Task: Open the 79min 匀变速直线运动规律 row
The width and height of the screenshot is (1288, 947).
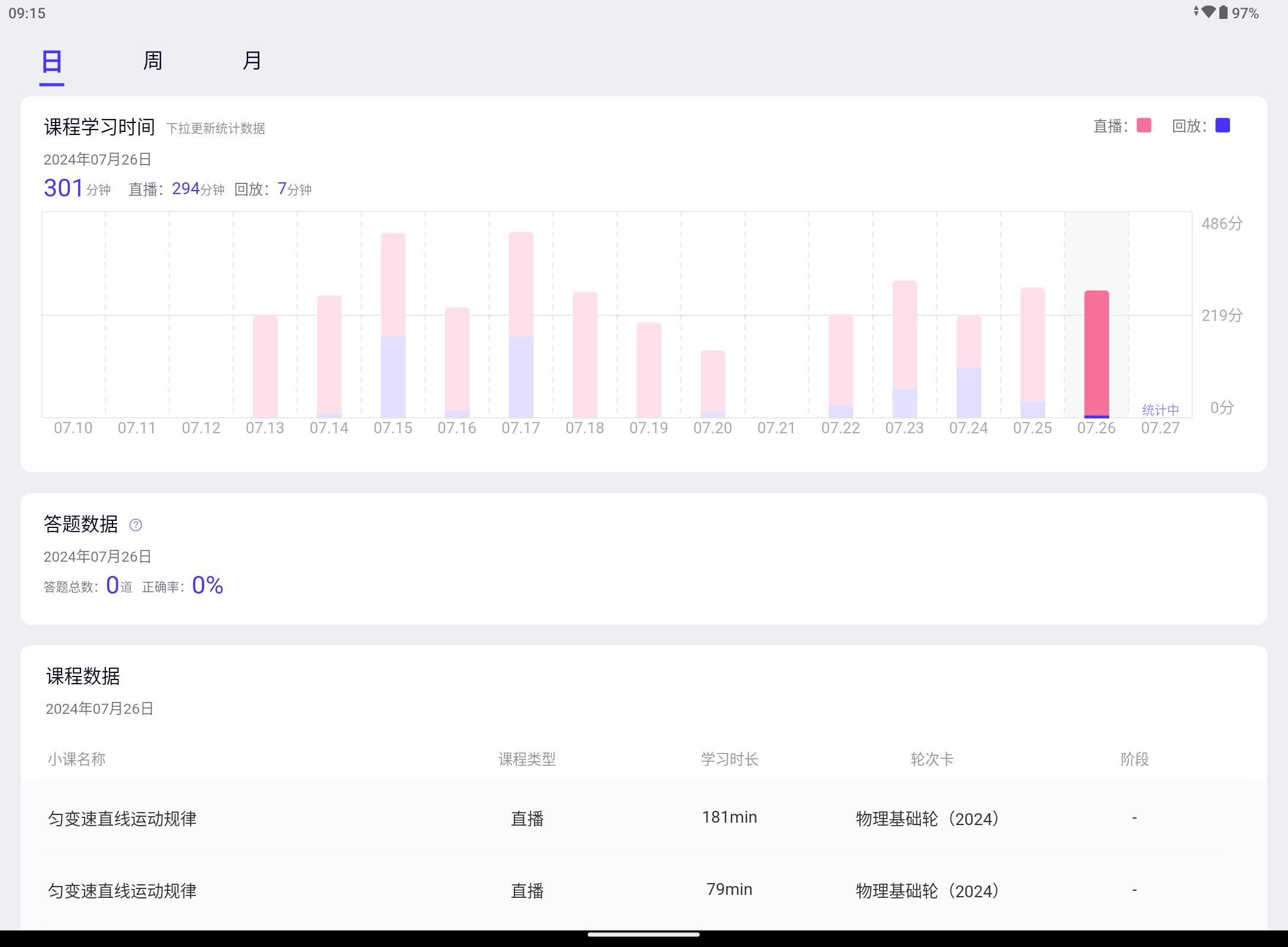Action: [644, 890]
